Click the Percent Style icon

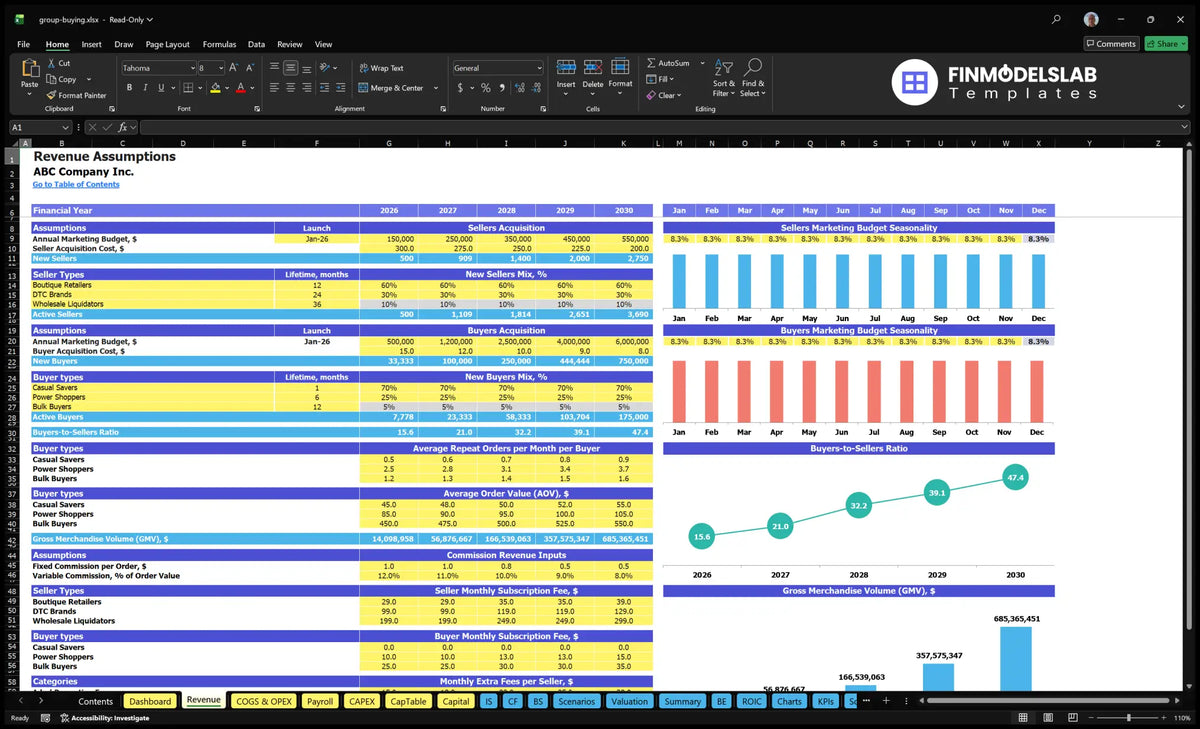point(486,88)
